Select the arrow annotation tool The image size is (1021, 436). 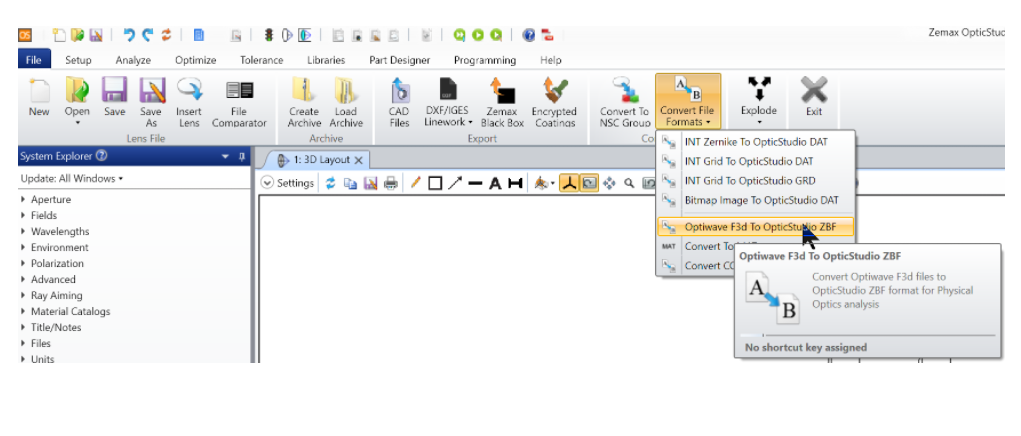click(x=455, y=184)
